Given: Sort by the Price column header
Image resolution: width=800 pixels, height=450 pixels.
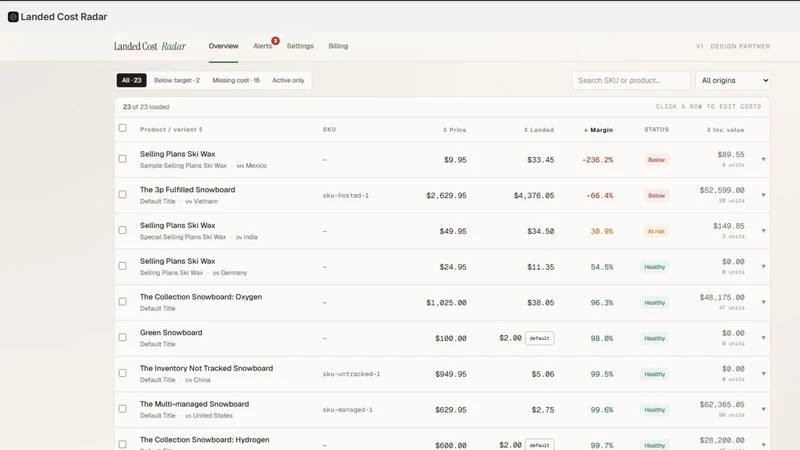Looking at the screenshot, I should point(455,130).
